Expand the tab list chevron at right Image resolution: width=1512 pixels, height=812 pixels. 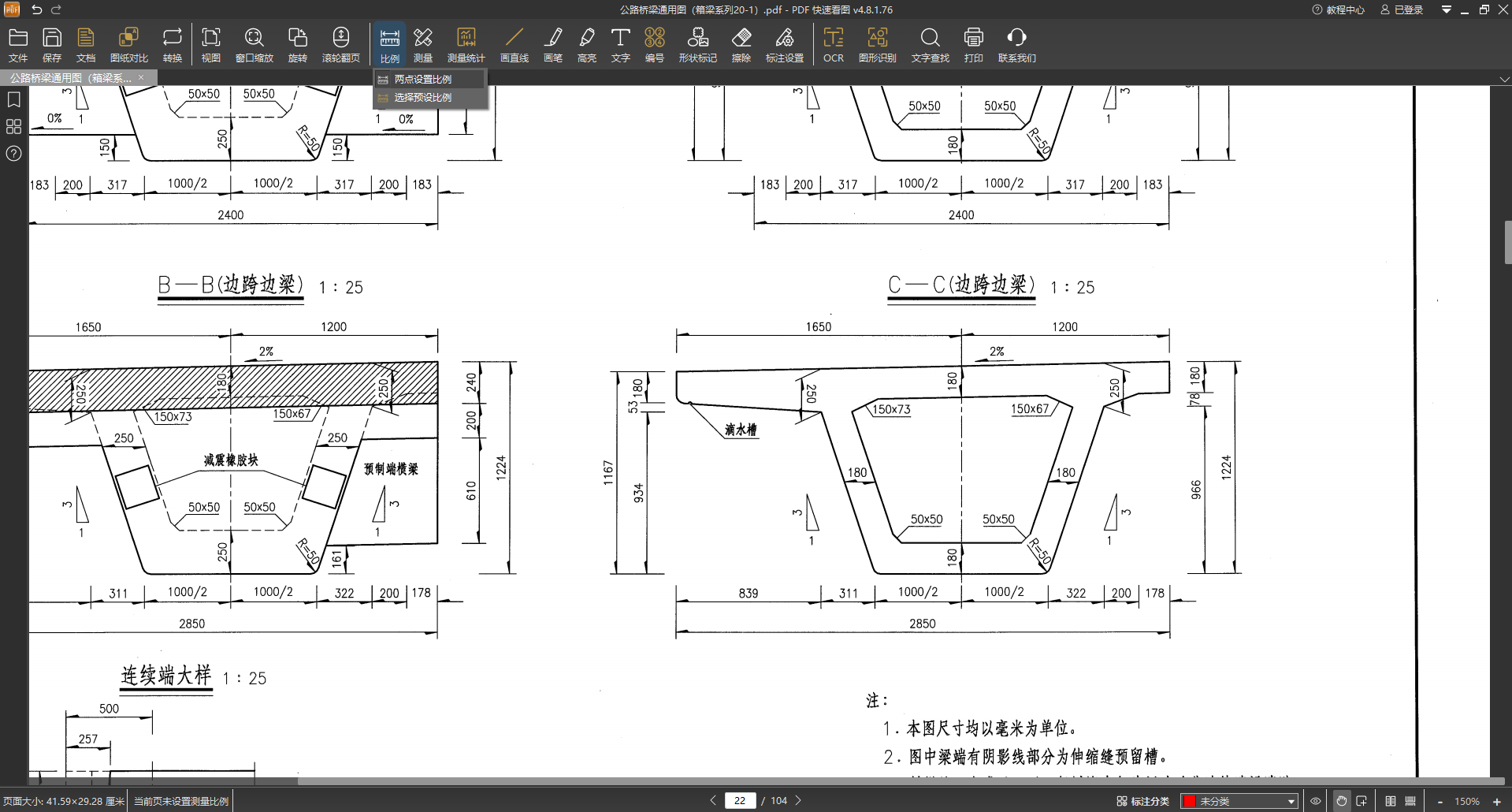1504,79
